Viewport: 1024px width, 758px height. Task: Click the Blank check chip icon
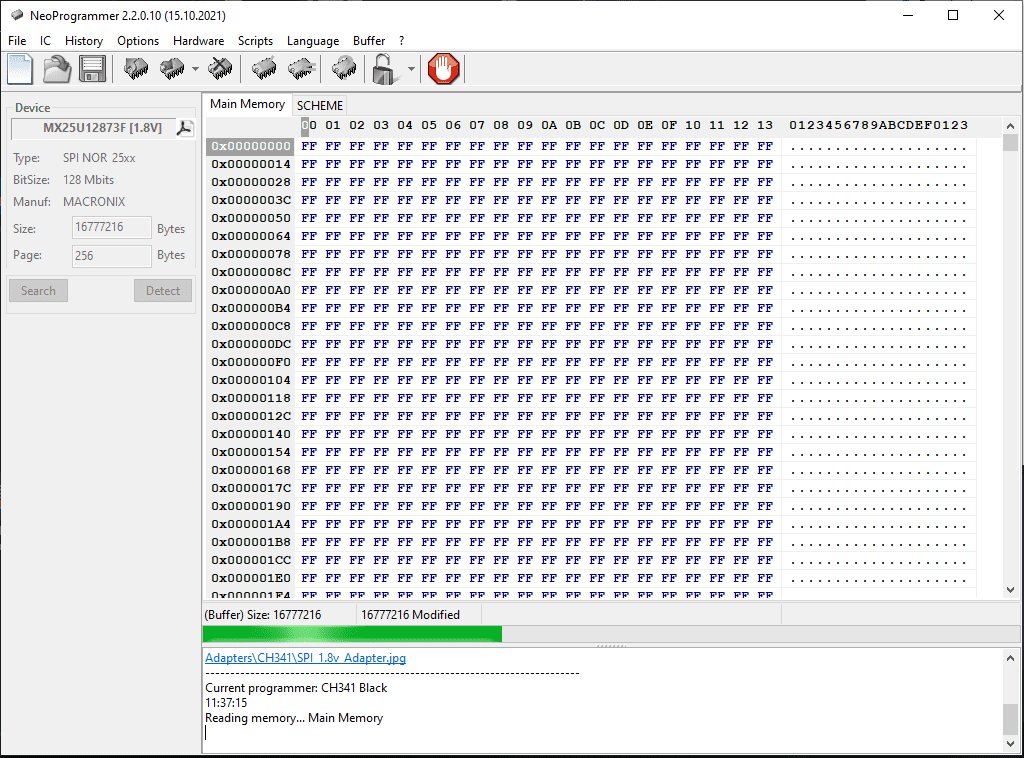302,69
